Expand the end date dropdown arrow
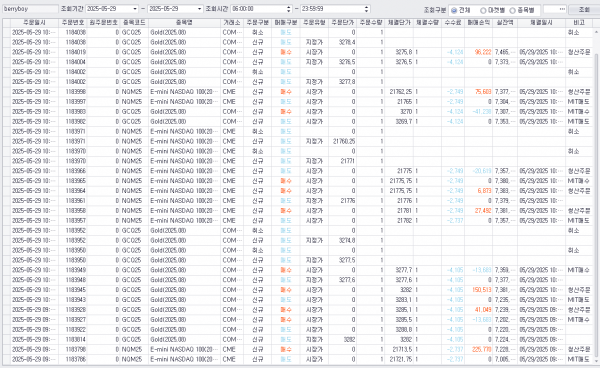 pos(199,9)
